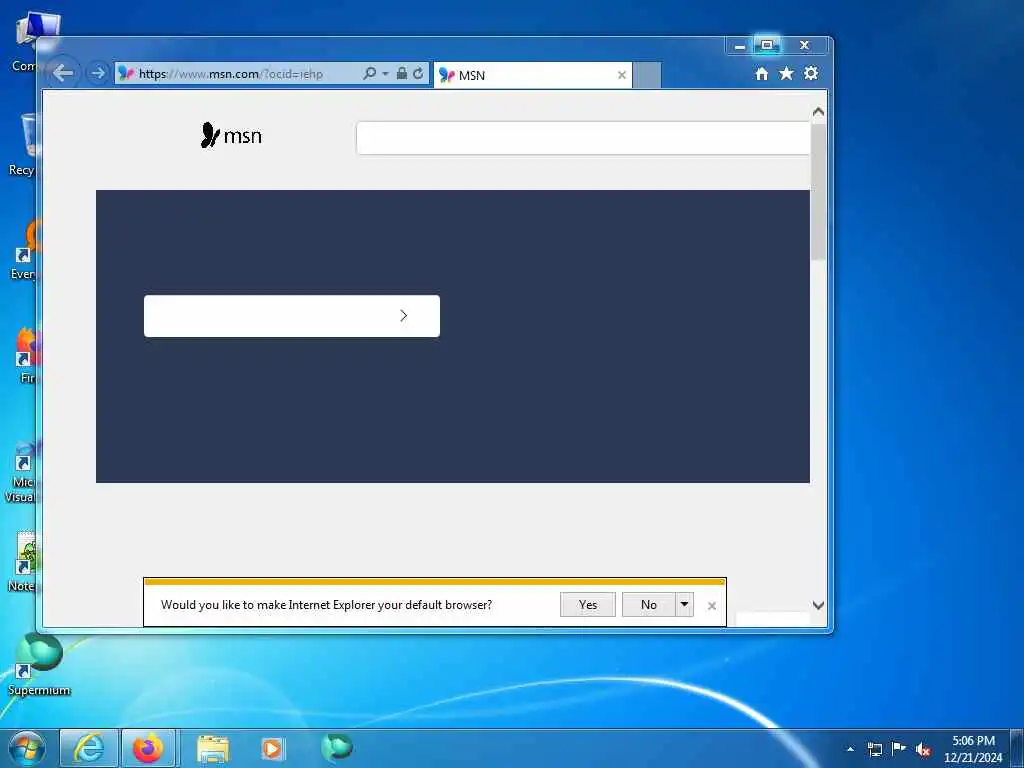Click into the MSN search box

[x=583, y=138]
